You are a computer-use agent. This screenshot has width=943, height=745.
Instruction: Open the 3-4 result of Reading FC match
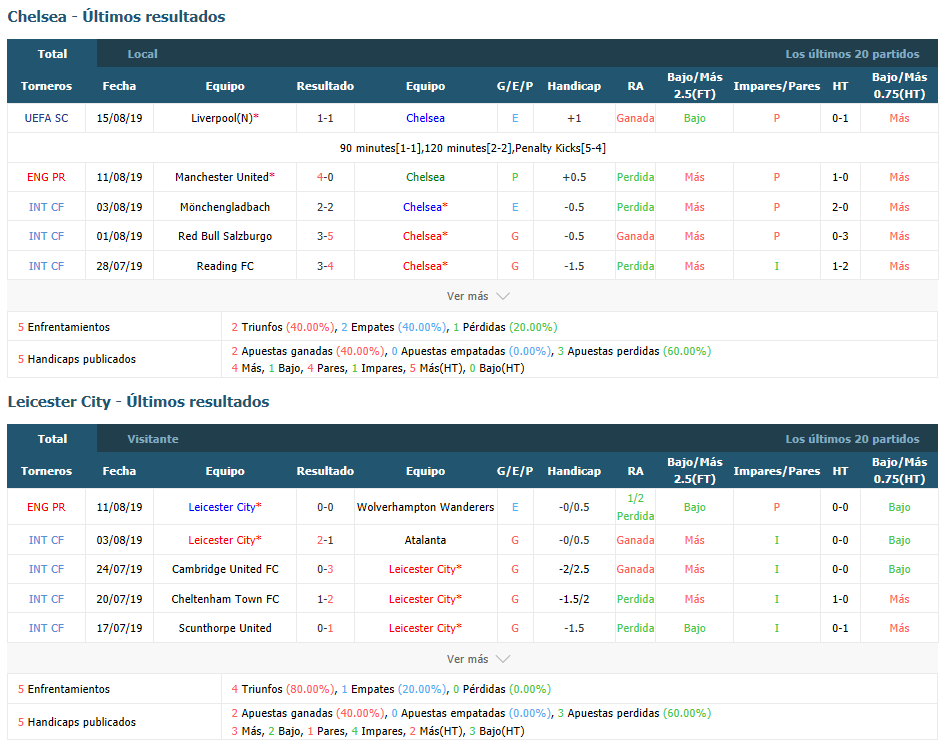[325, 266]
